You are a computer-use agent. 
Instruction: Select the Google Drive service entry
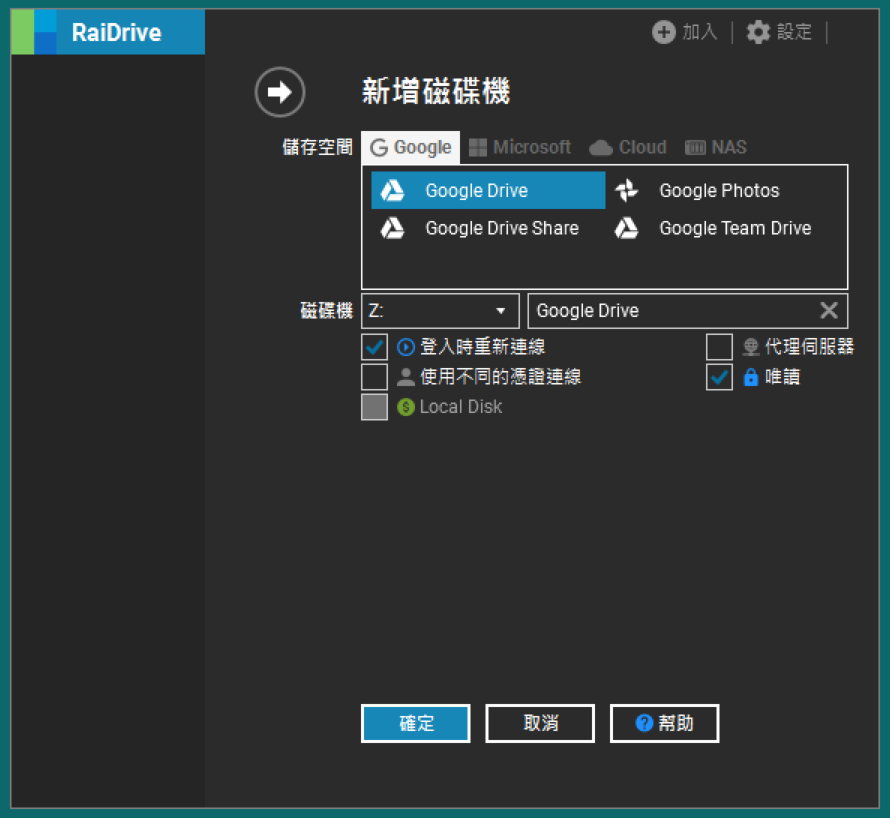coord(488,190)
